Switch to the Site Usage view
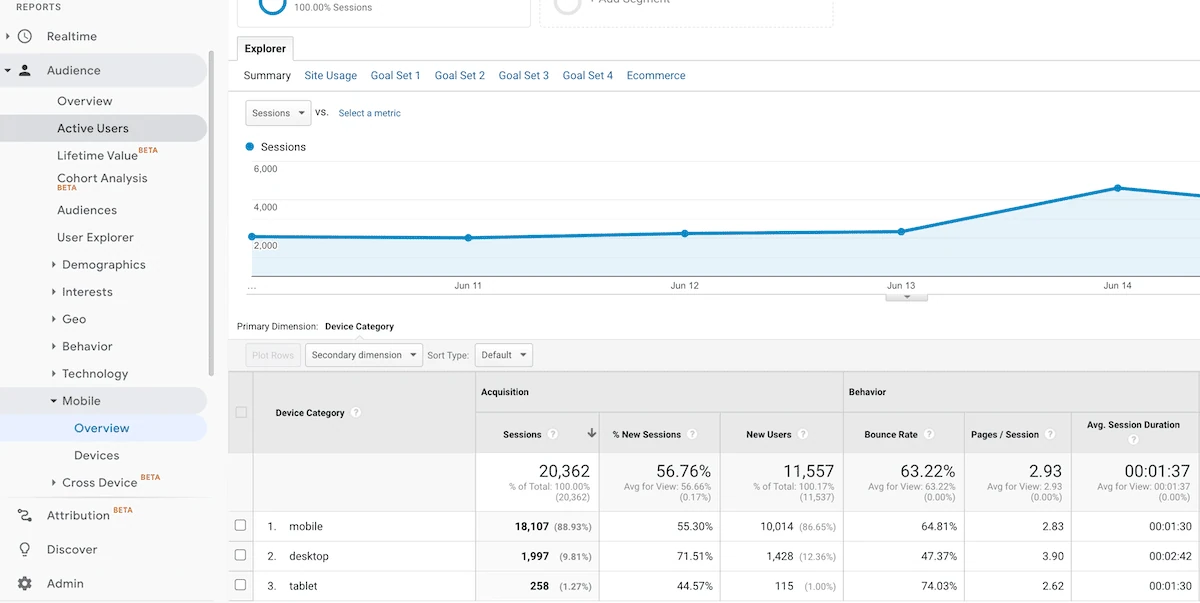Image resolution: width=1200 pixels, height=603 pixels. click(331, 76)
